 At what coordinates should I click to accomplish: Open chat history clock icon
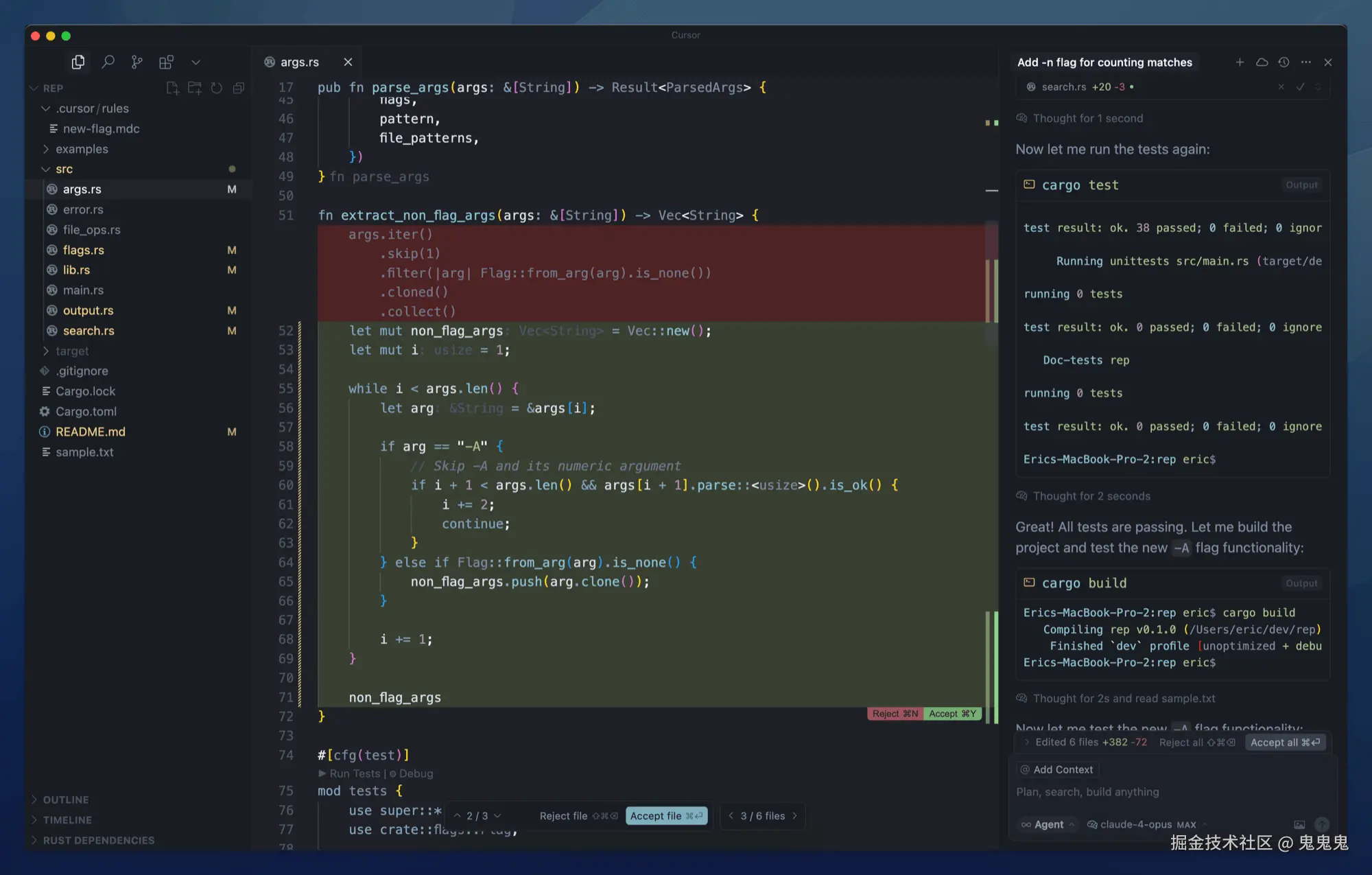coord(1284,62)
